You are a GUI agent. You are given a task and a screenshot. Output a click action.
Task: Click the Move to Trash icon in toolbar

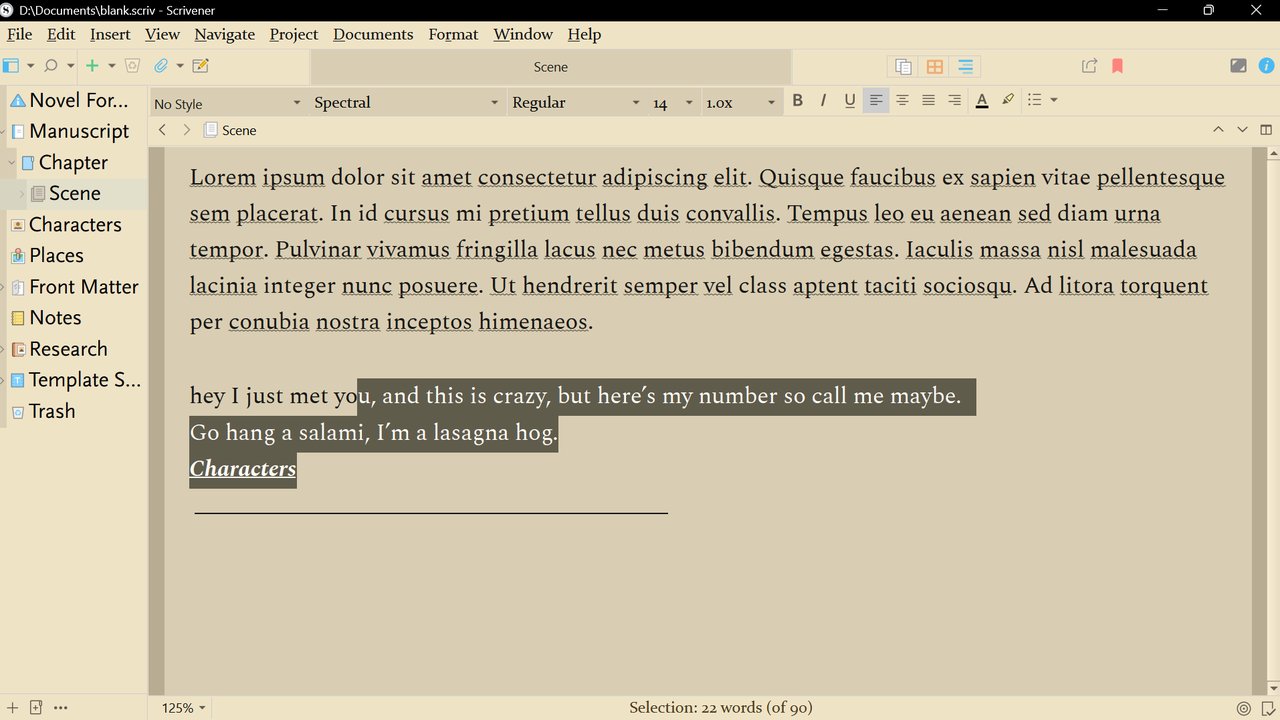(132, 66)
